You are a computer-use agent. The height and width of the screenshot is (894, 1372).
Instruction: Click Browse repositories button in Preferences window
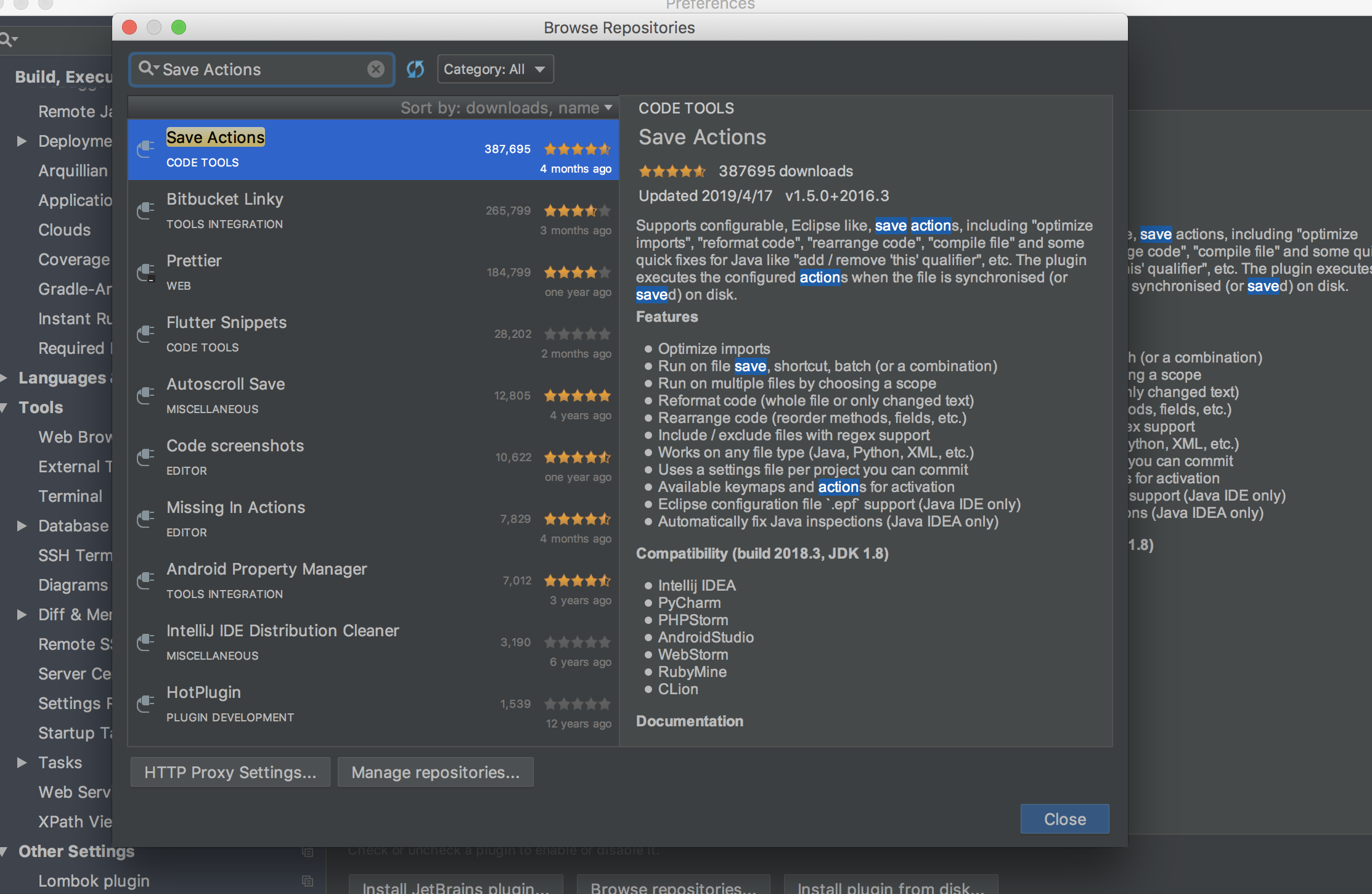(x=673, y=885)
